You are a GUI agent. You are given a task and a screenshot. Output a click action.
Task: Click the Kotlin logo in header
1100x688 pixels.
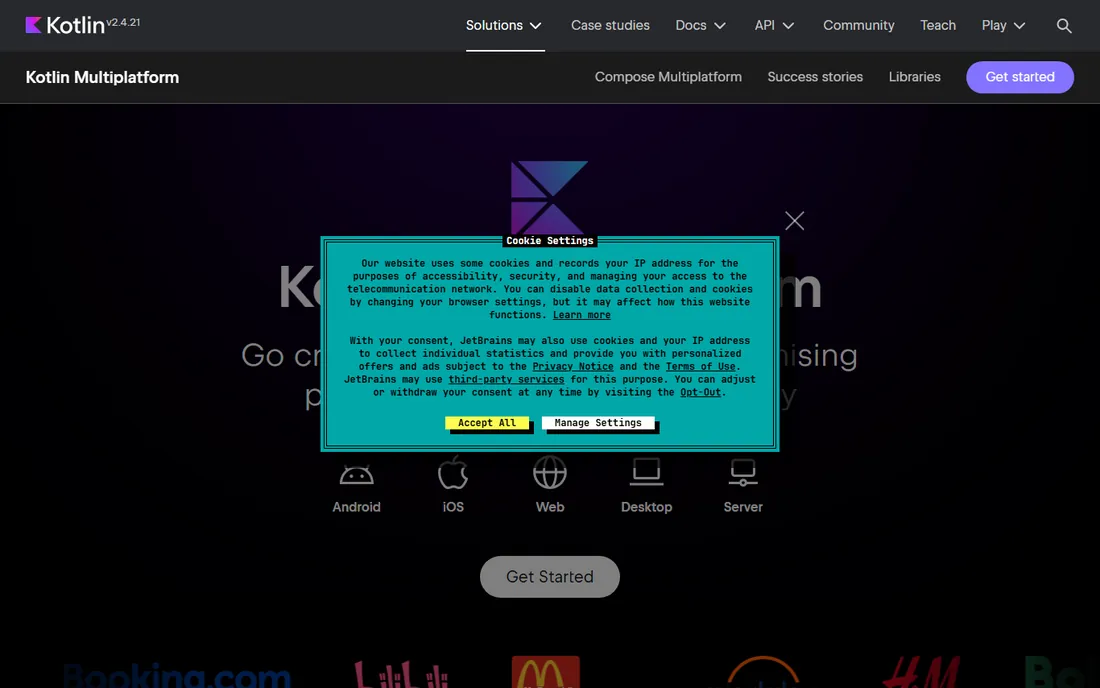(x=65, y=25)
